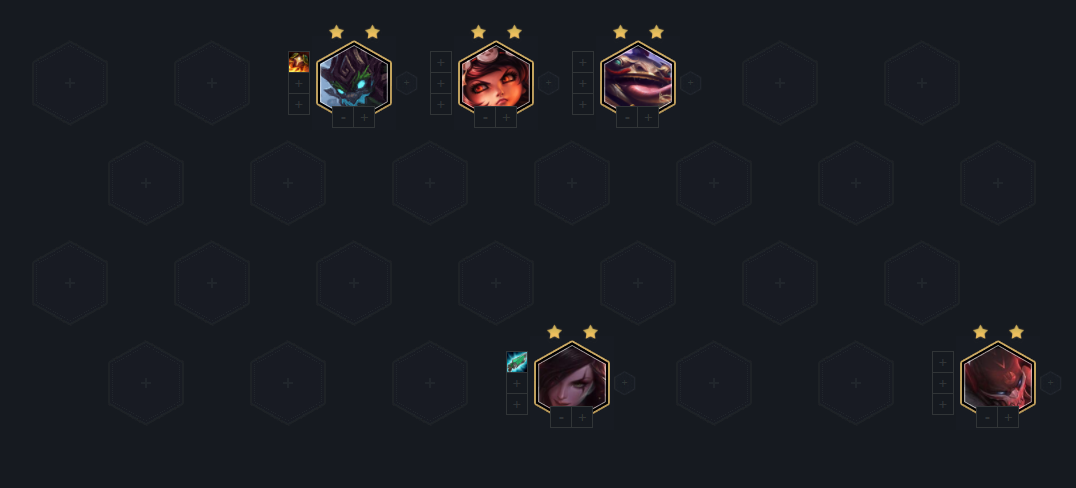Screen dimensions: 1076x488
Task: Click Katarina's equipped green gun item icon
Action: [517, 362]
